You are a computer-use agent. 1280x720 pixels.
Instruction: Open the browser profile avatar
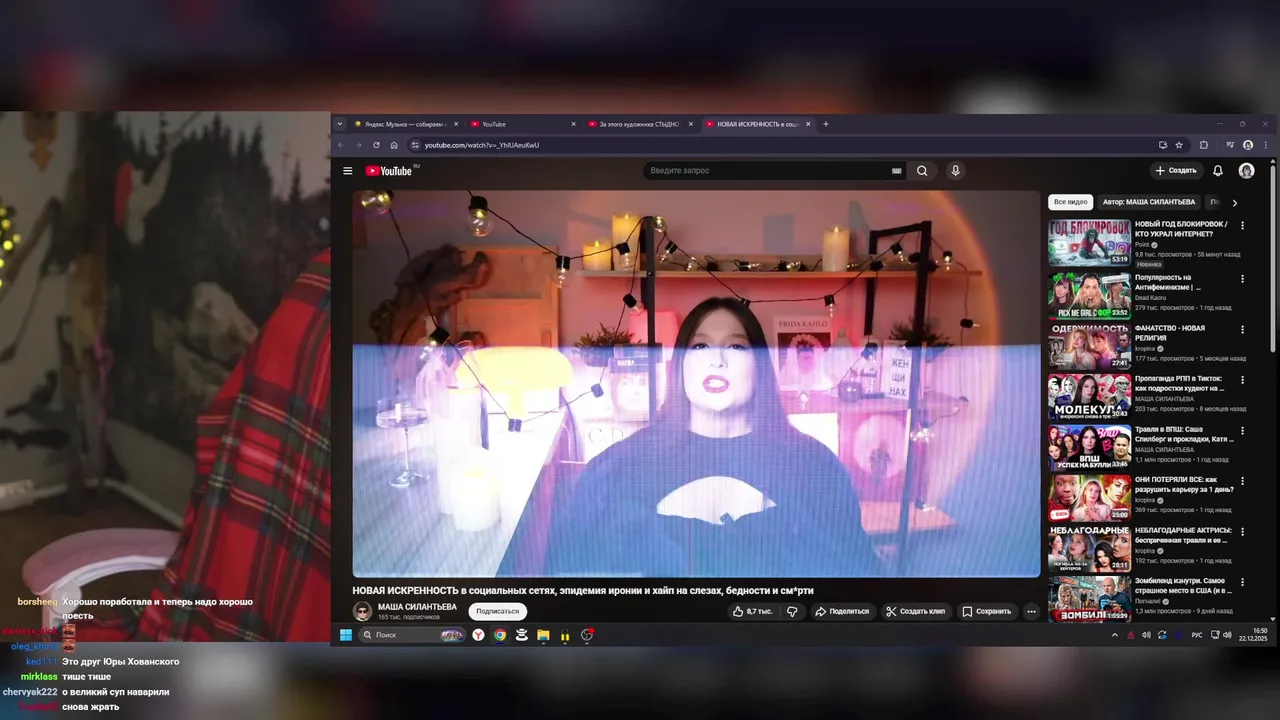(1248, 145)
